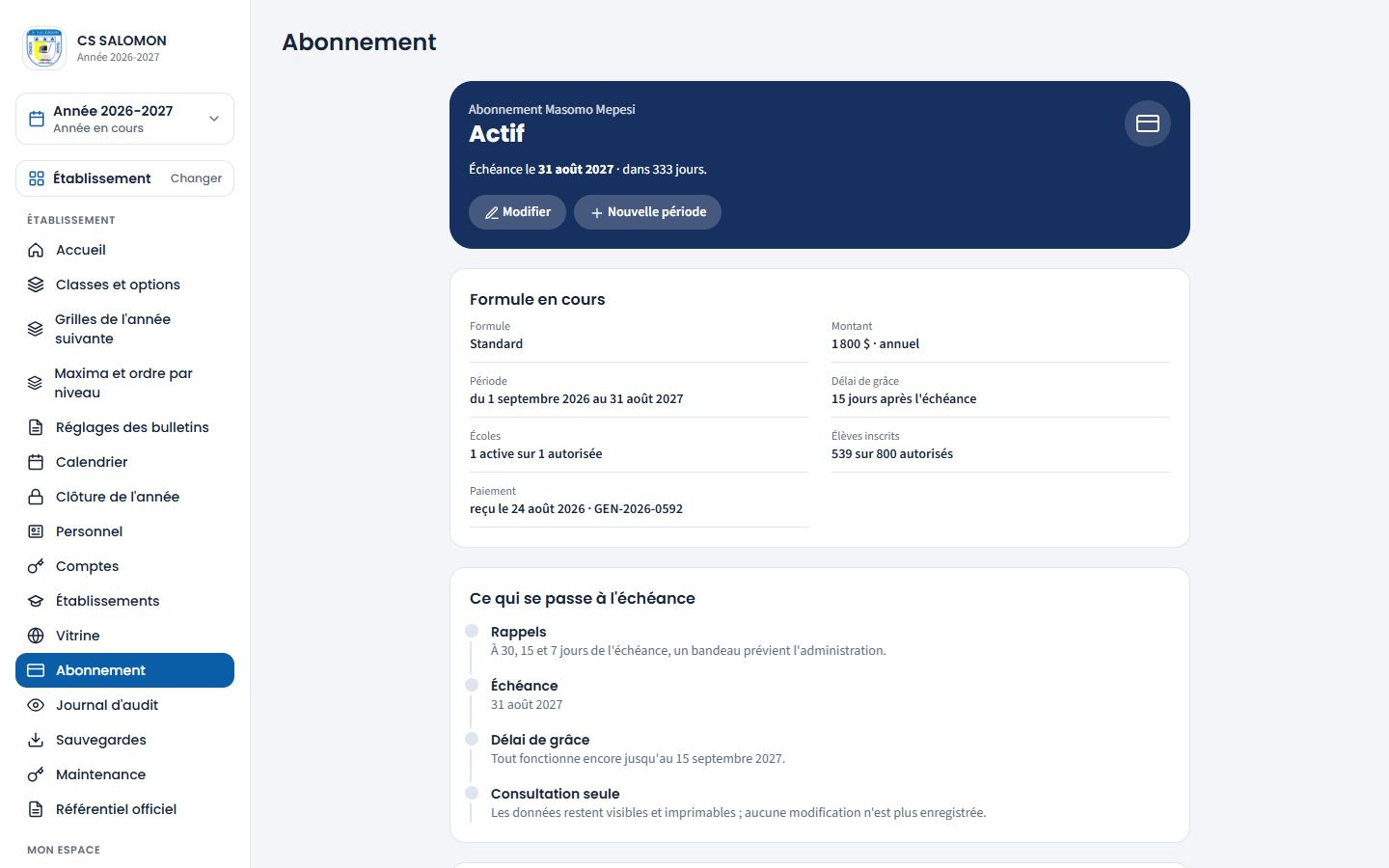Click the download icon for Sauvegardes
Screen dimensions: 1389x868
(x=36, y=740)
